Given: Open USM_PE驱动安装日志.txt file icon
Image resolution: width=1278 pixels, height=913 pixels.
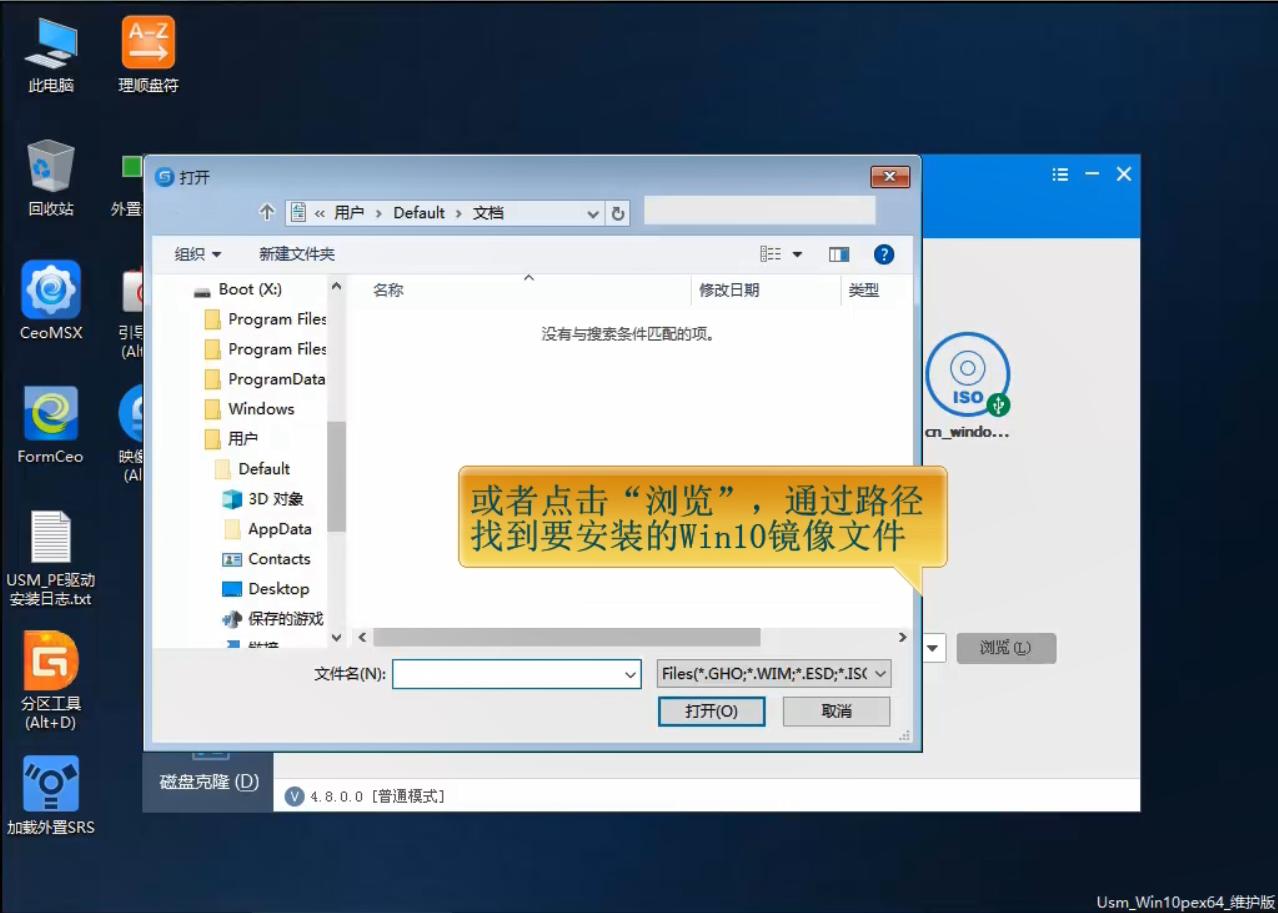Looking at the screenshot, I should pyautogui.click(x=51, y=559).
